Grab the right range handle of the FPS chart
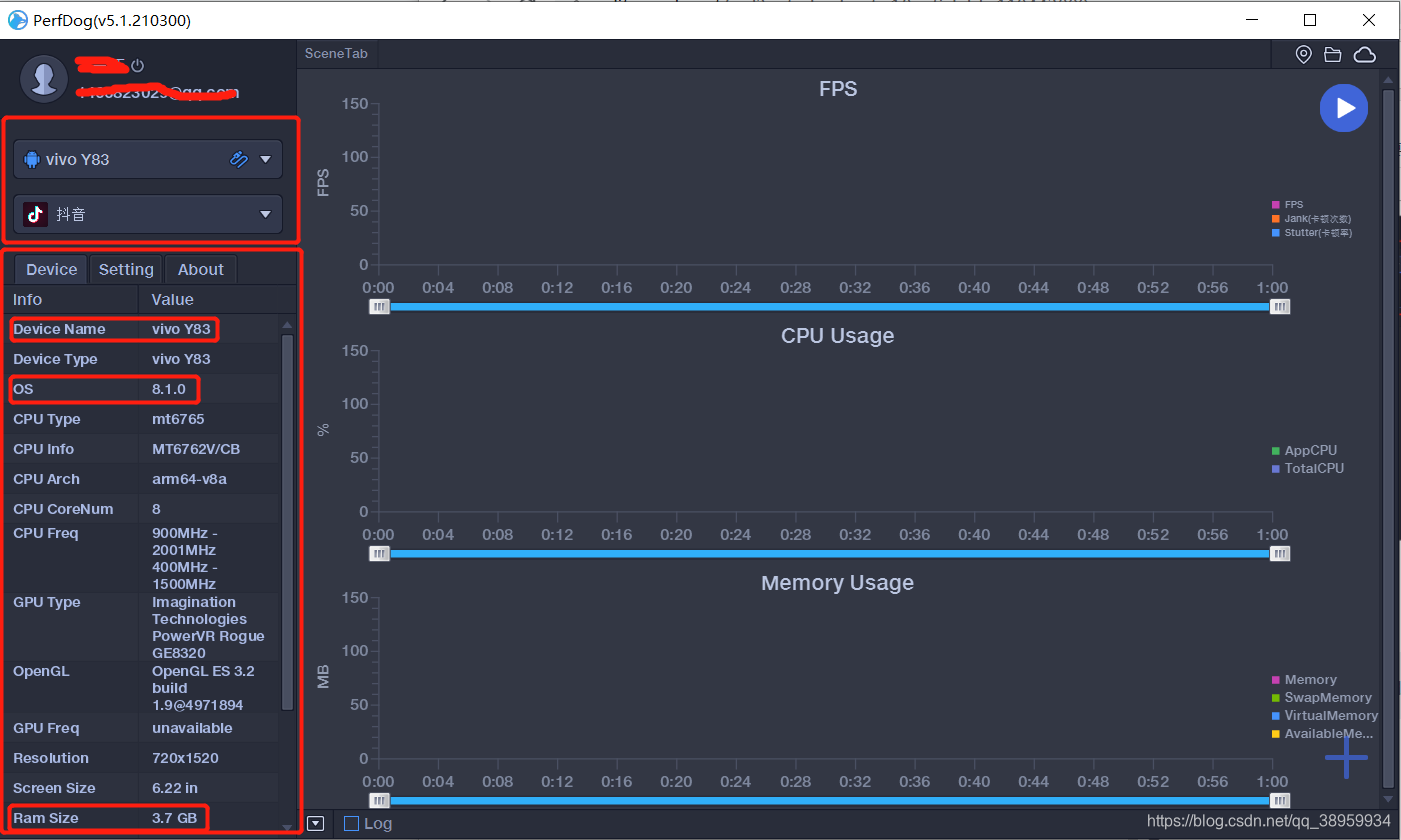 pos(1280,307)
